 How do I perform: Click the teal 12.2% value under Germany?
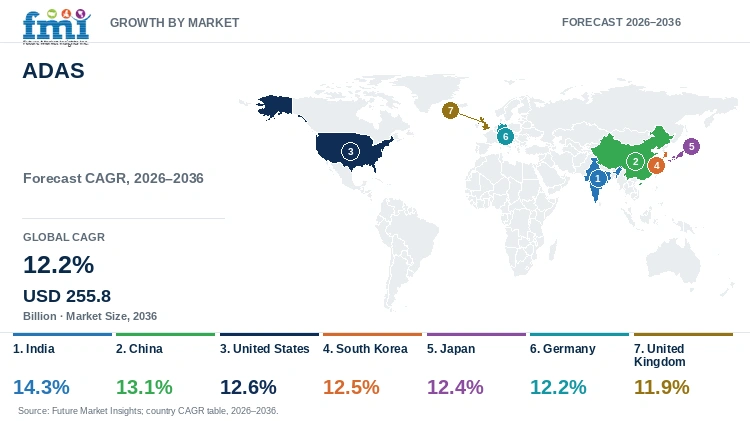pos(558,387)
